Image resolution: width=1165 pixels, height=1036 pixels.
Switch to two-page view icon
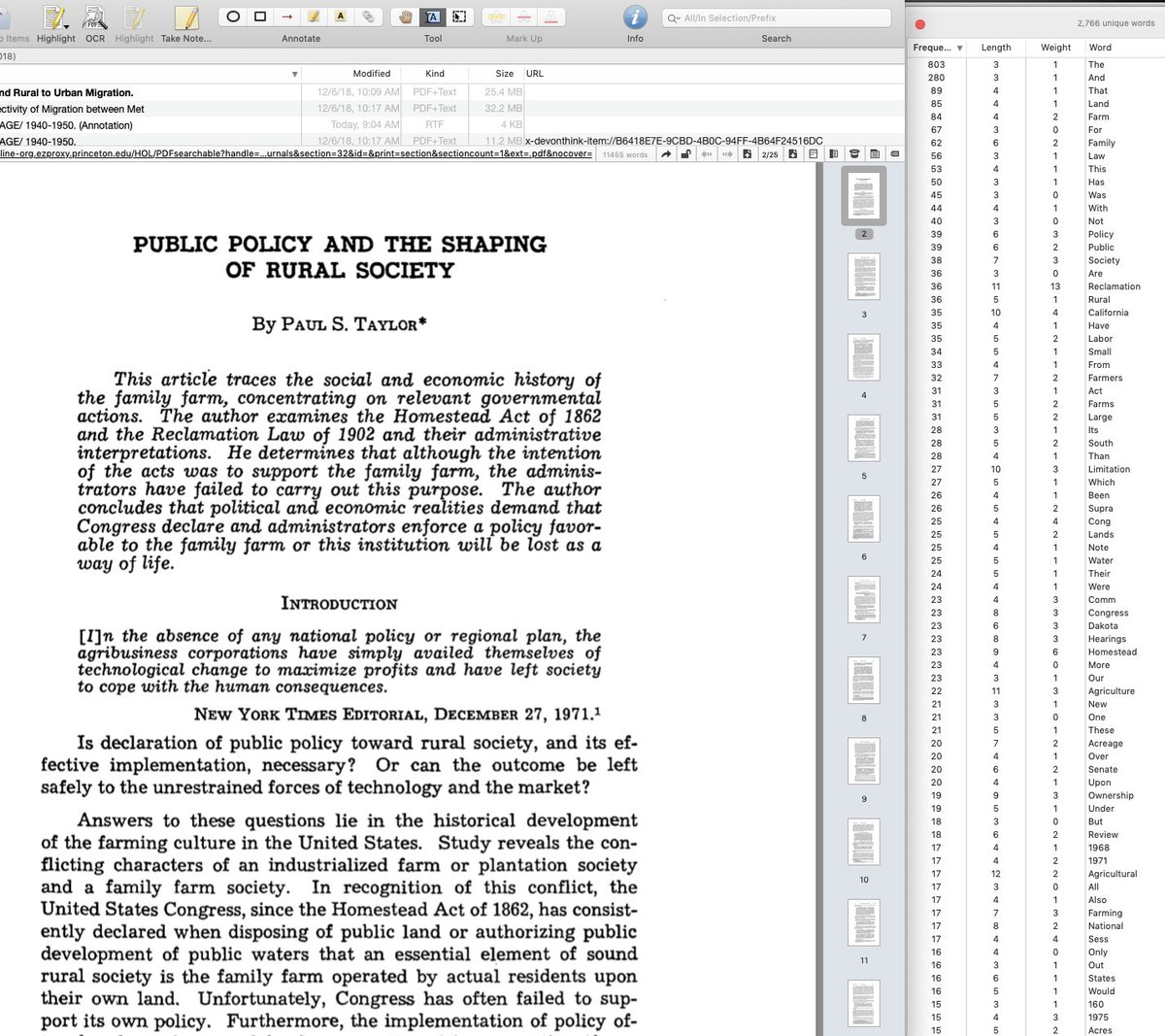pos(834,154)
